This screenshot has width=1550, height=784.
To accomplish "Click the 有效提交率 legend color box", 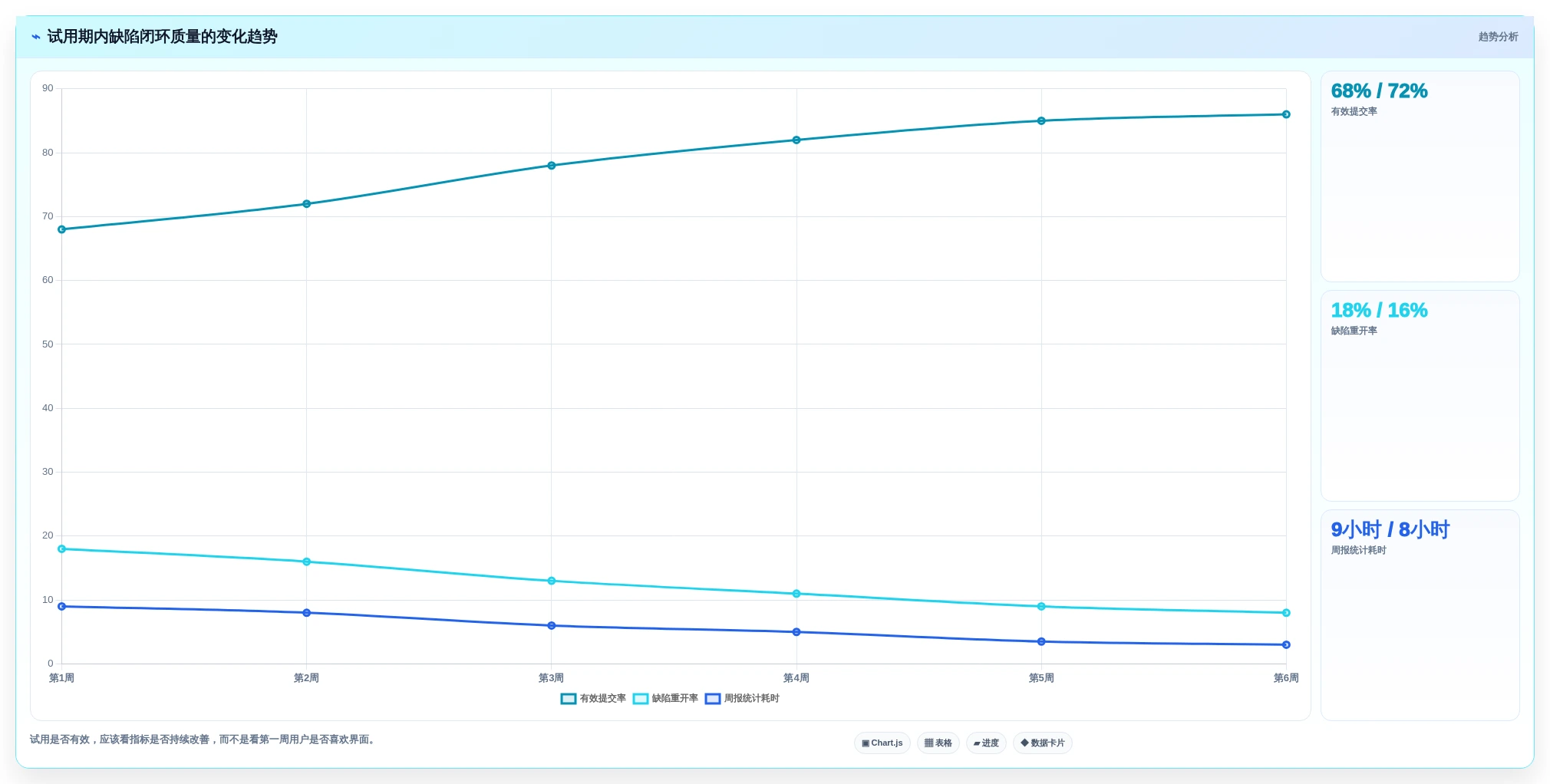I will point(569,699).
